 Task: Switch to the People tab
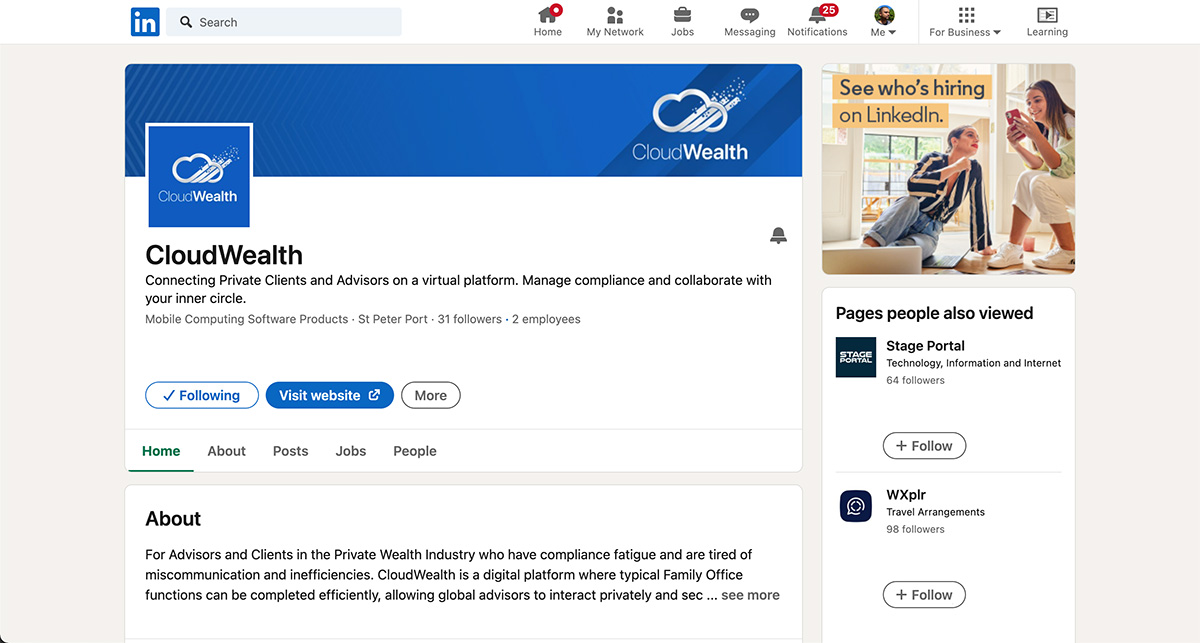(414, 451)
